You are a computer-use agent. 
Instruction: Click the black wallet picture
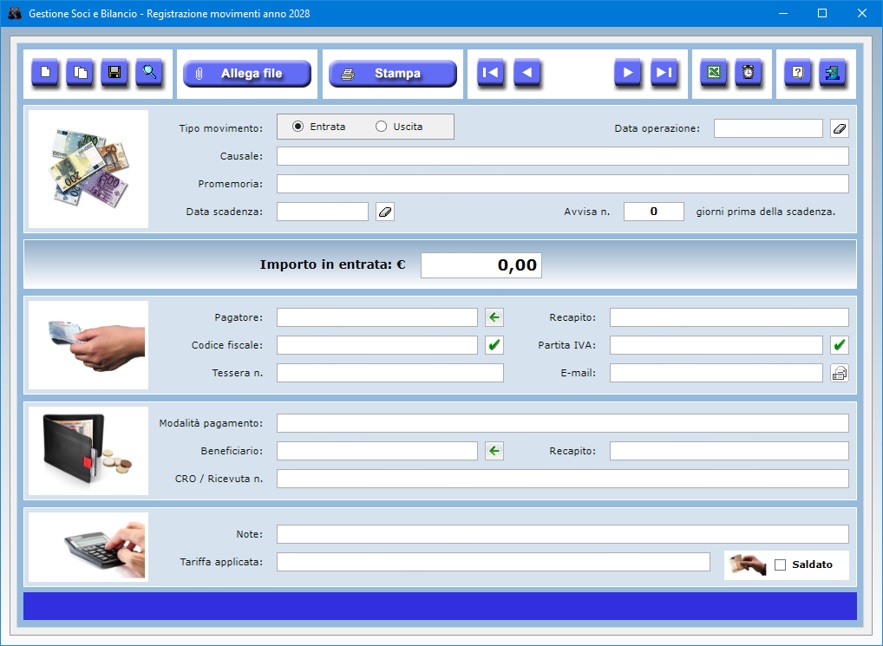pyautogui.click(x=88, y=451)
